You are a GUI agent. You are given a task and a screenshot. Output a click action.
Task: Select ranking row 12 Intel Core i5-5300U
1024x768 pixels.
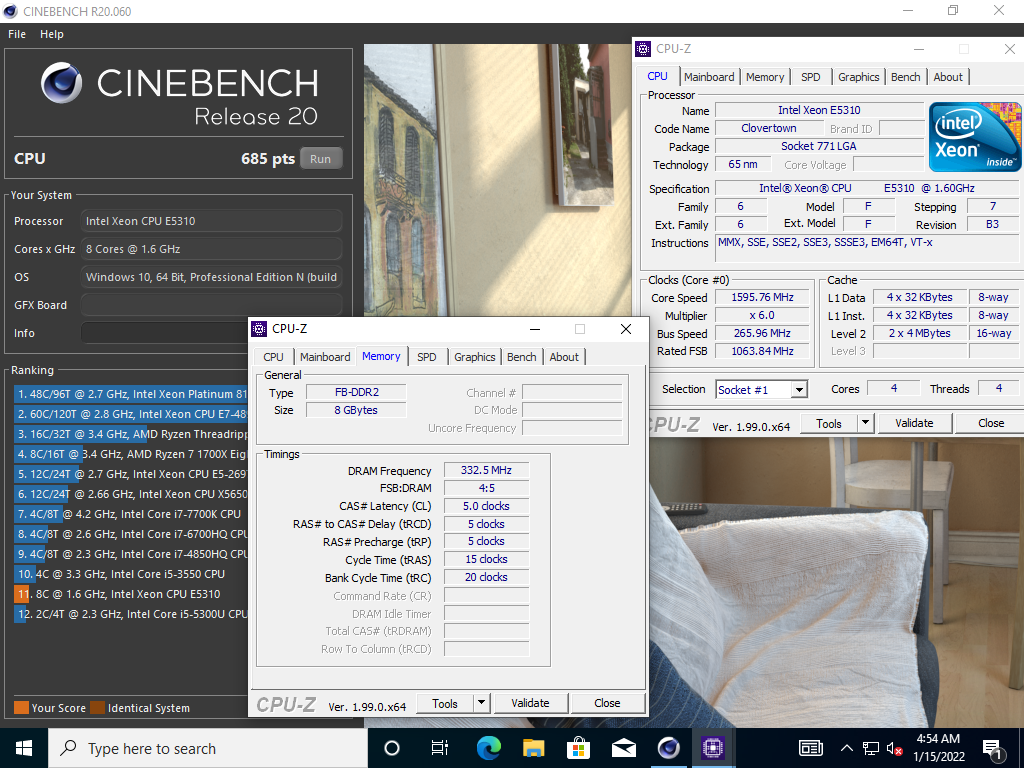pos(131,614)
